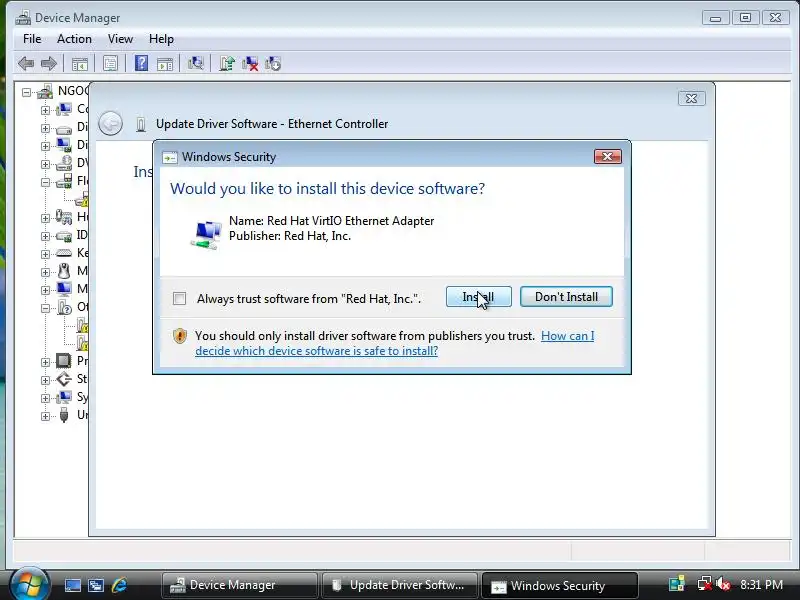The width and height of the screenshot is (800, 600).
Task: Click the muted volume tray icon
Action: (x=723, y=584)
